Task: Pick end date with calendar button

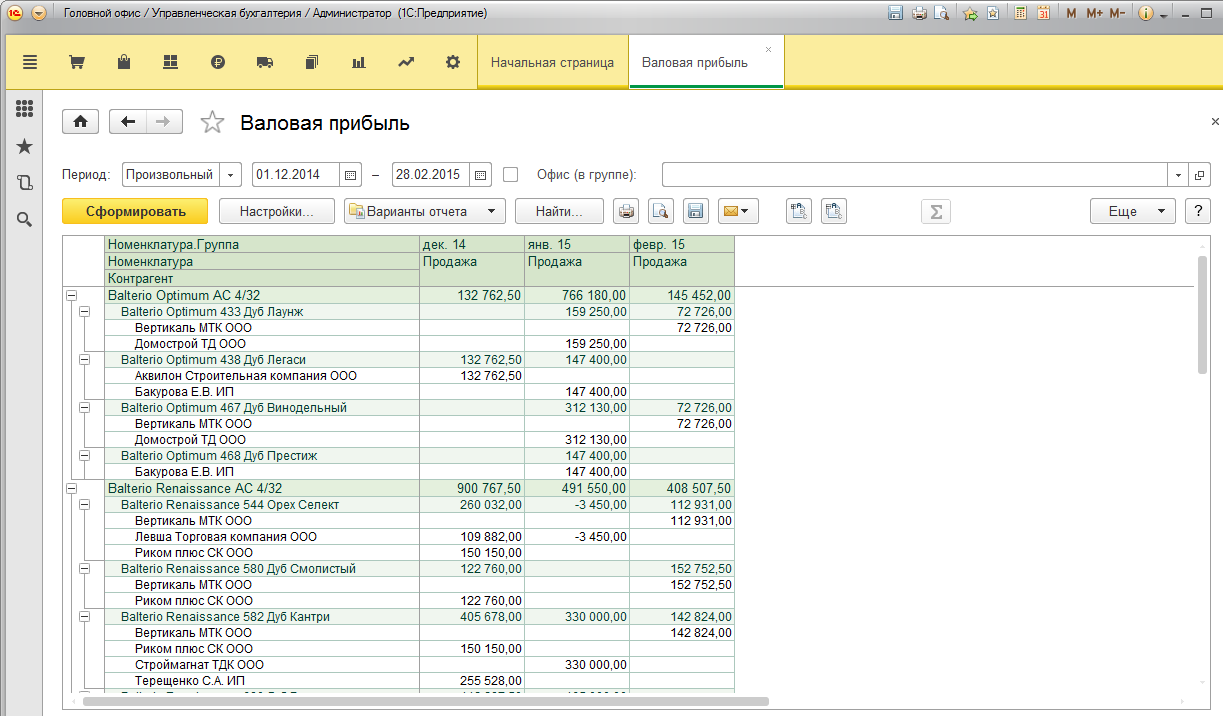Action: pos(481,174)
